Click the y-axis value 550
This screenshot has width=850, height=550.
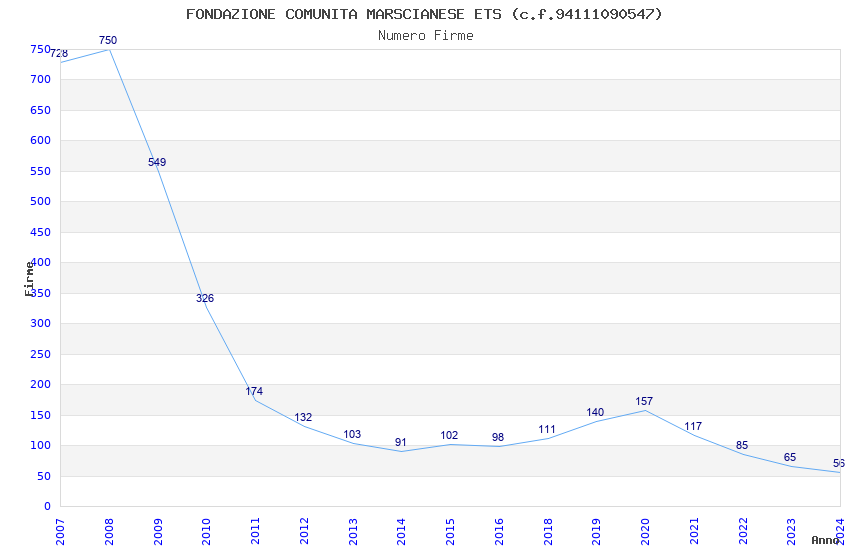coord(41,171)
